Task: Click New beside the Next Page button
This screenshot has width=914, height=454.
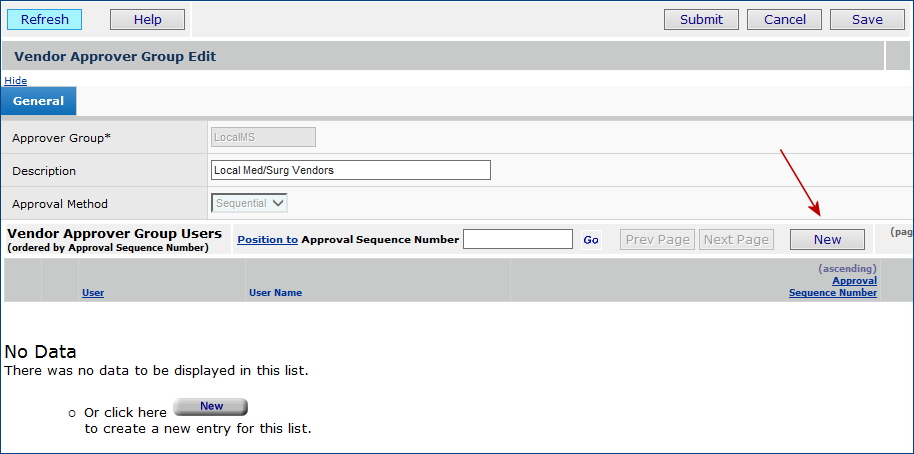Action: point(827,239)
